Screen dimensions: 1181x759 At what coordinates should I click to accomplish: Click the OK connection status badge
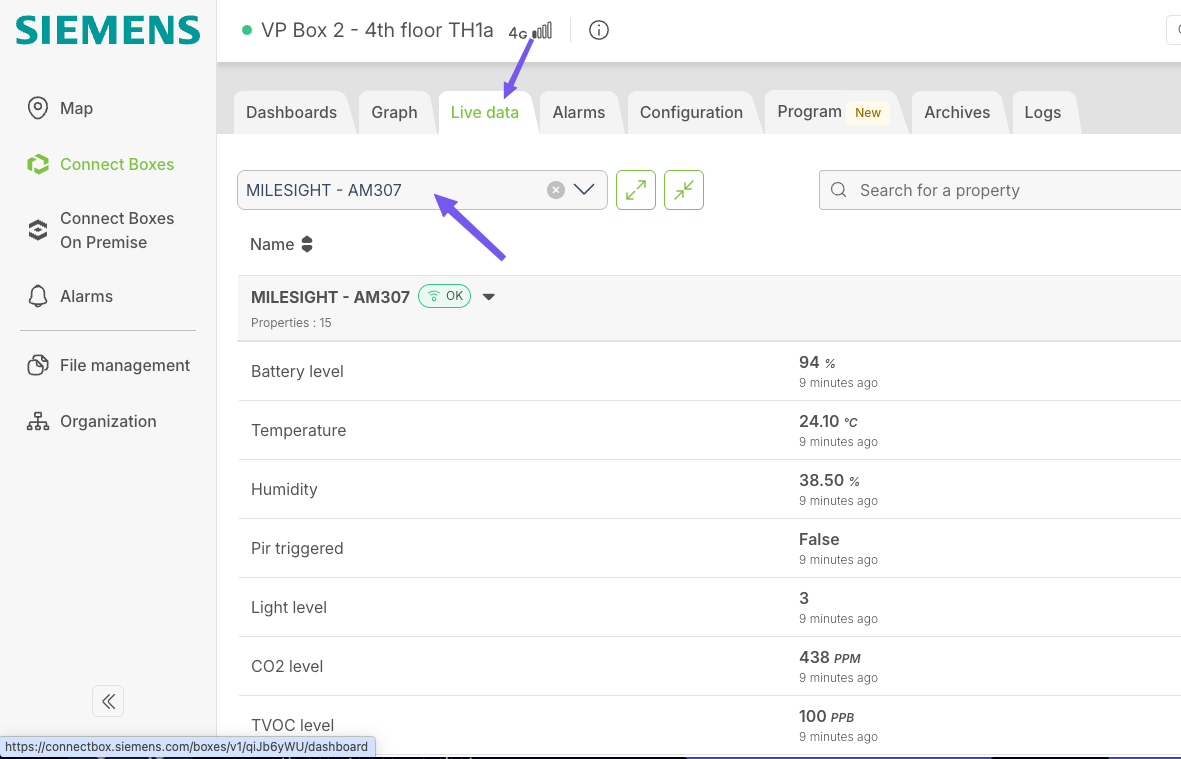coord(444,296)
